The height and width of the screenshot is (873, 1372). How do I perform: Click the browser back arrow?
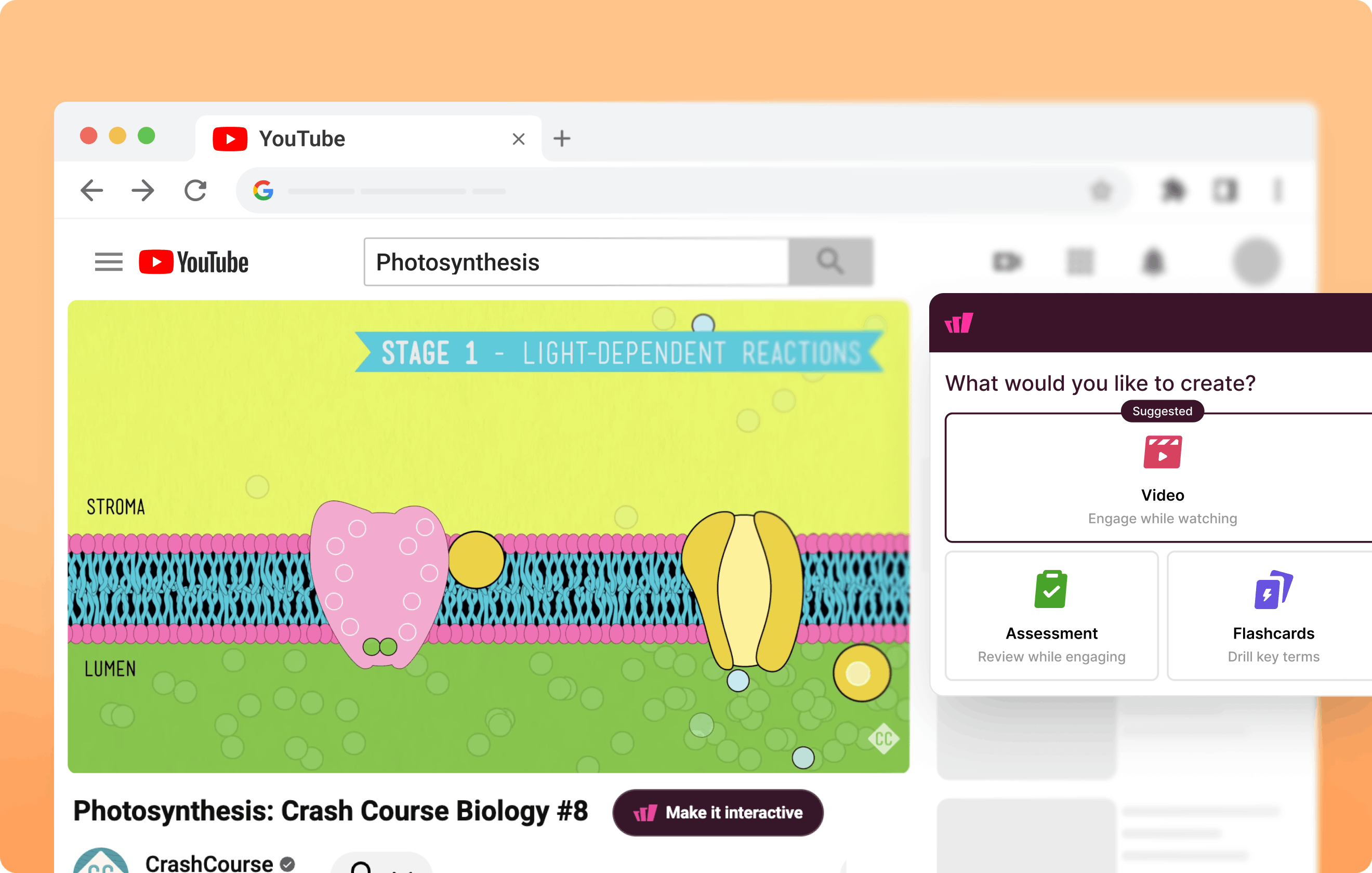coord(92,190)
